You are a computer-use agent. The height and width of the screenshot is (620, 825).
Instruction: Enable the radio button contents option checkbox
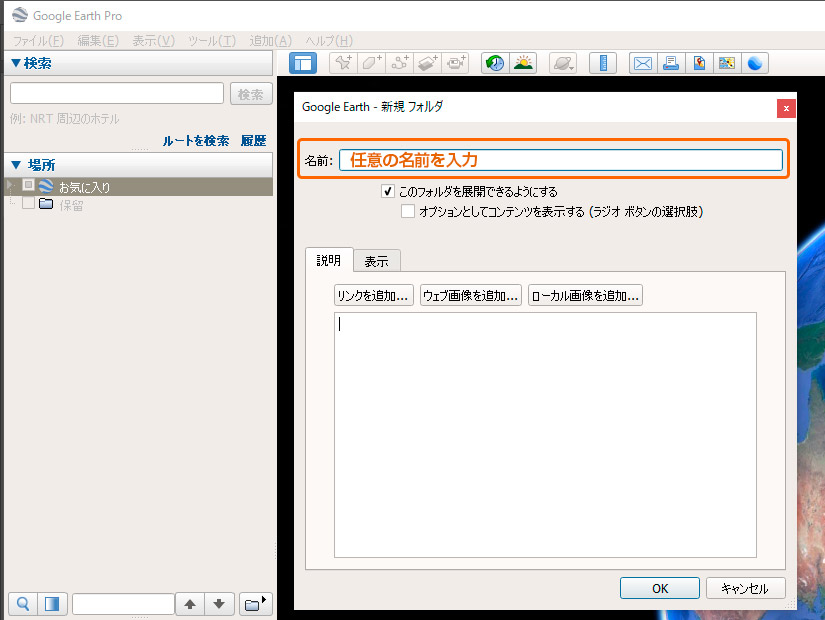click(x=408, y=211)
